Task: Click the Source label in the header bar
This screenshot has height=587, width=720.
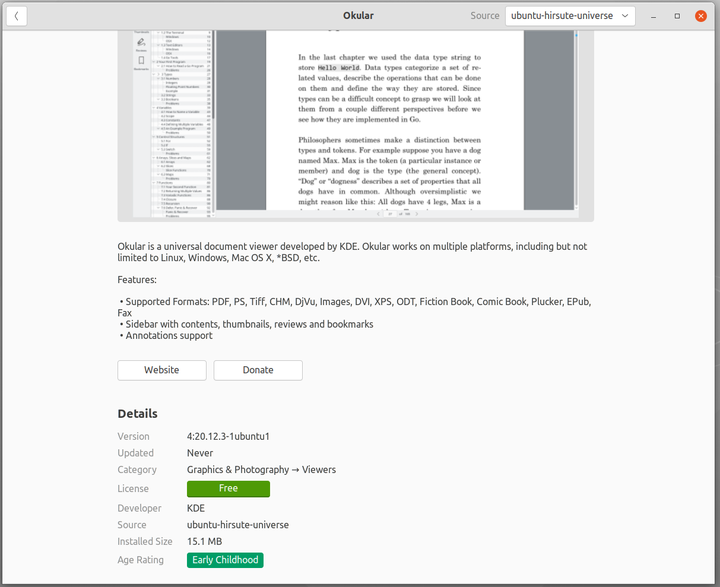Action: click(484, 16)
